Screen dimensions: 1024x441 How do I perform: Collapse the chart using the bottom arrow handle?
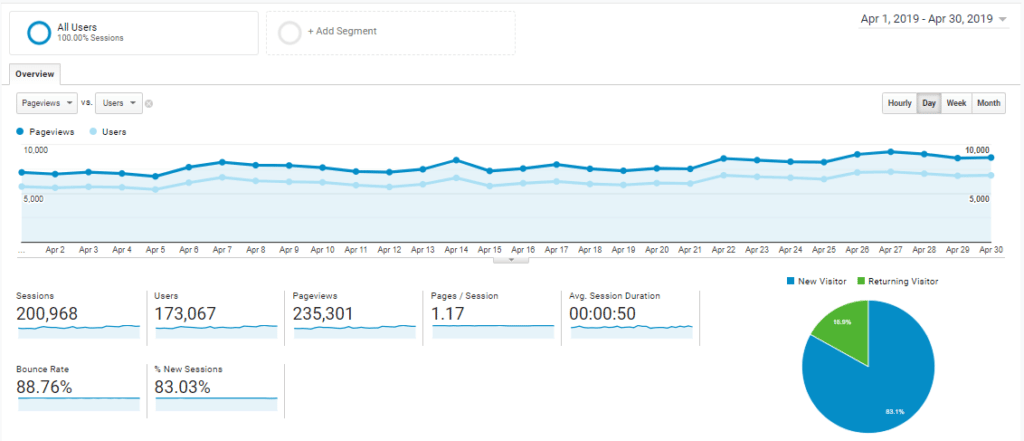(x=511, y=259)
